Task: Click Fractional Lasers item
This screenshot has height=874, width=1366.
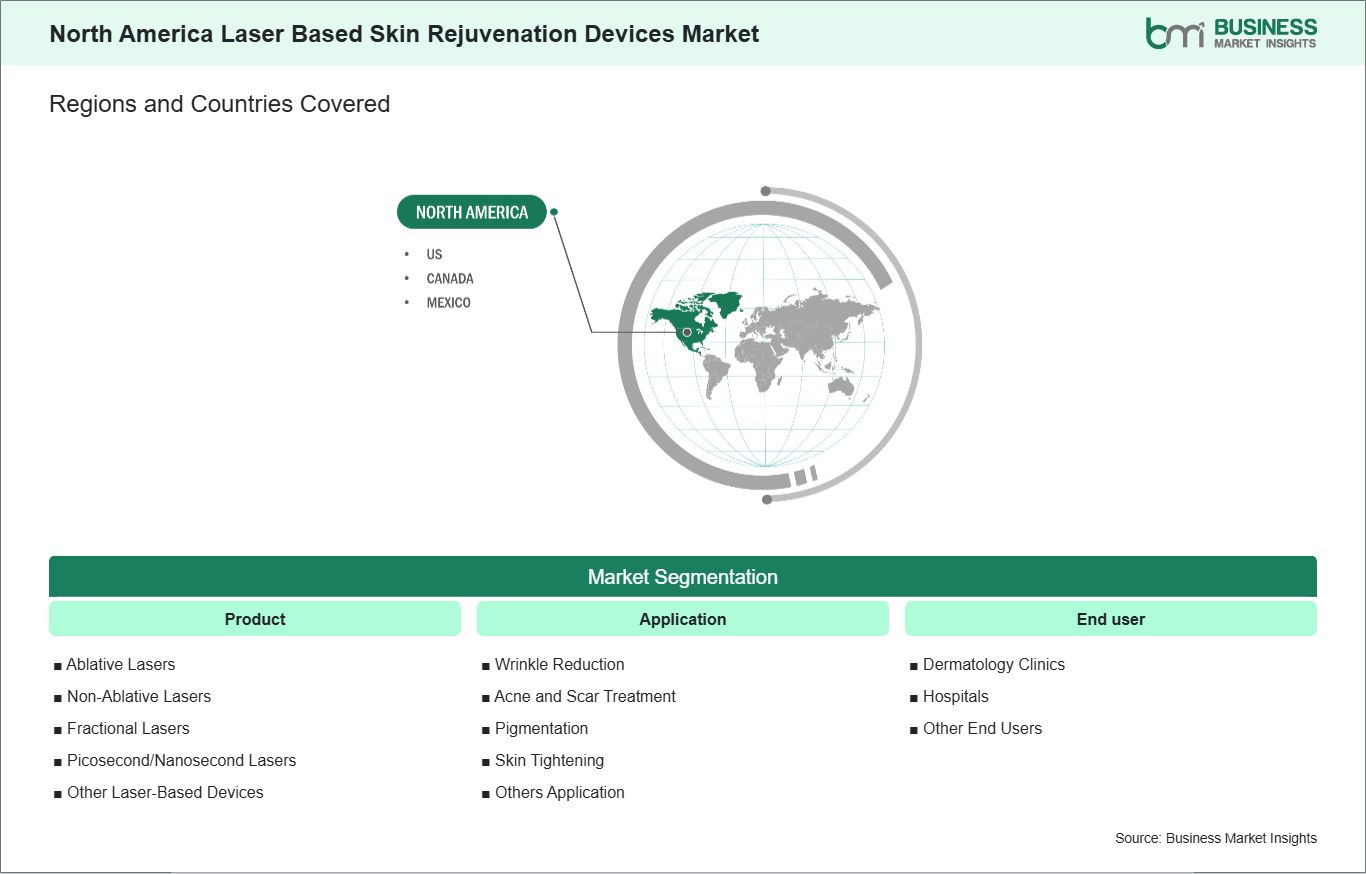Action: point(121,728)
